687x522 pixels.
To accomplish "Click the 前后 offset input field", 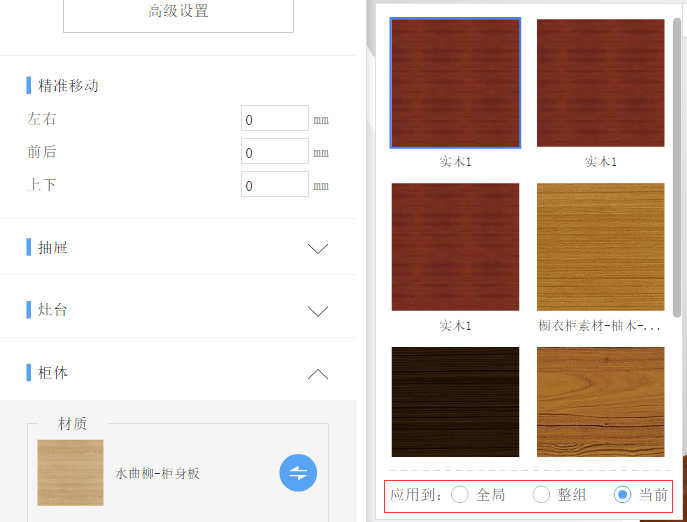I will click(x=275, y=151).
